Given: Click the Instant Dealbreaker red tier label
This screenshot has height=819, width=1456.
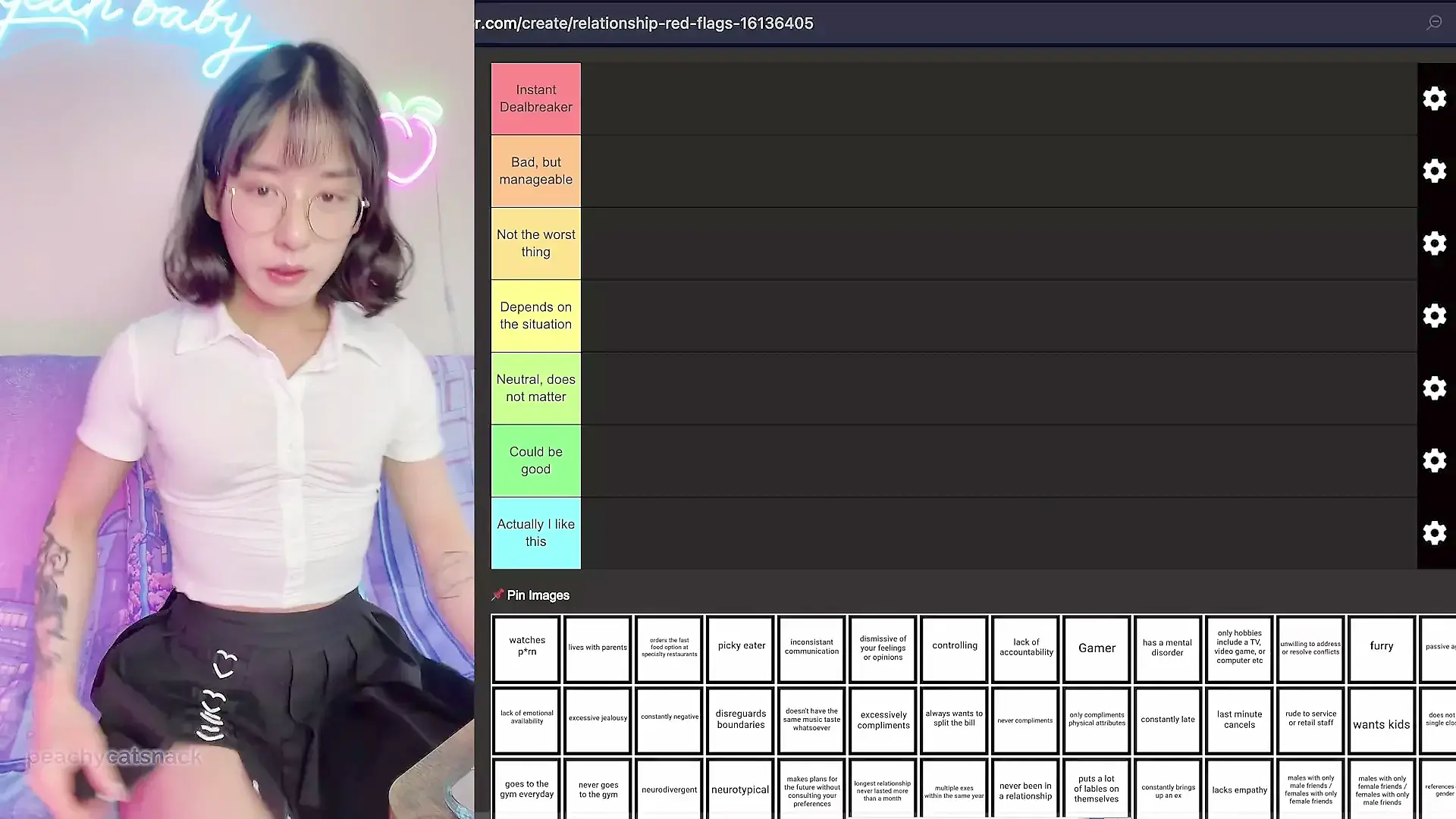Looking at the screenshot, I should (x=536, y=99).
